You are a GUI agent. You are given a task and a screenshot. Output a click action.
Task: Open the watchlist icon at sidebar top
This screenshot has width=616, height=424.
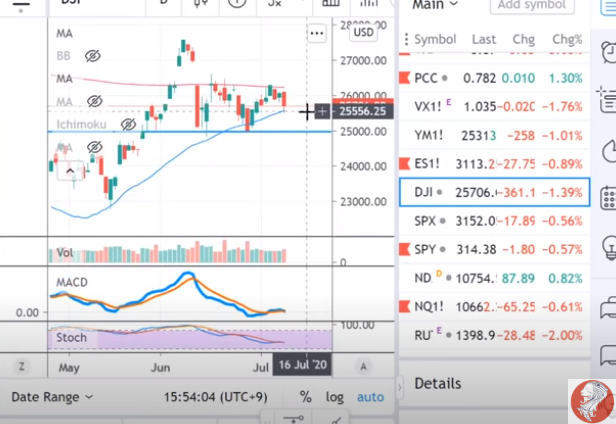point(609,7)
